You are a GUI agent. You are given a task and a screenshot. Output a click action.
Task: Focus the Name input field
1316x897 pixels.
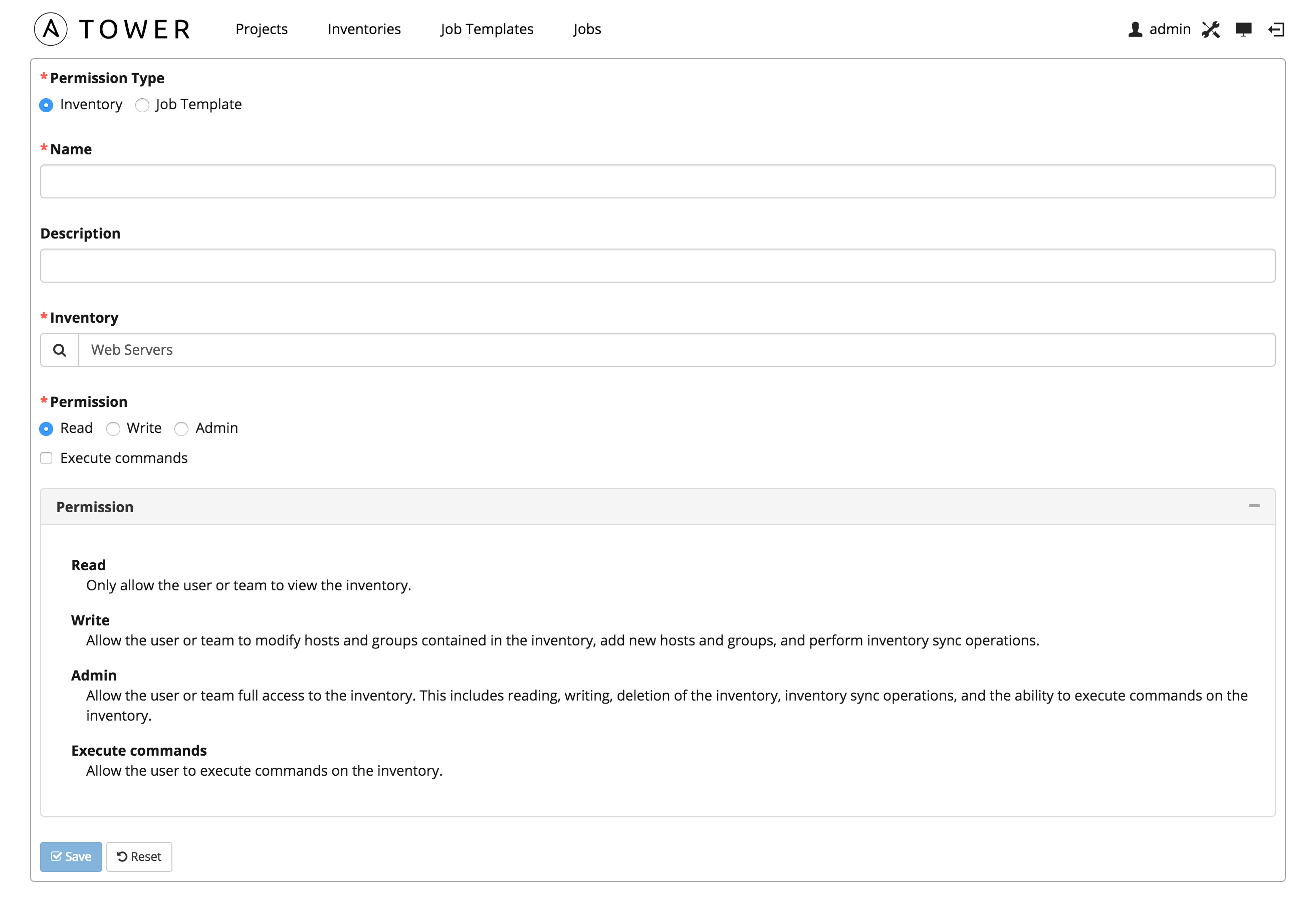tap(658, 182)
